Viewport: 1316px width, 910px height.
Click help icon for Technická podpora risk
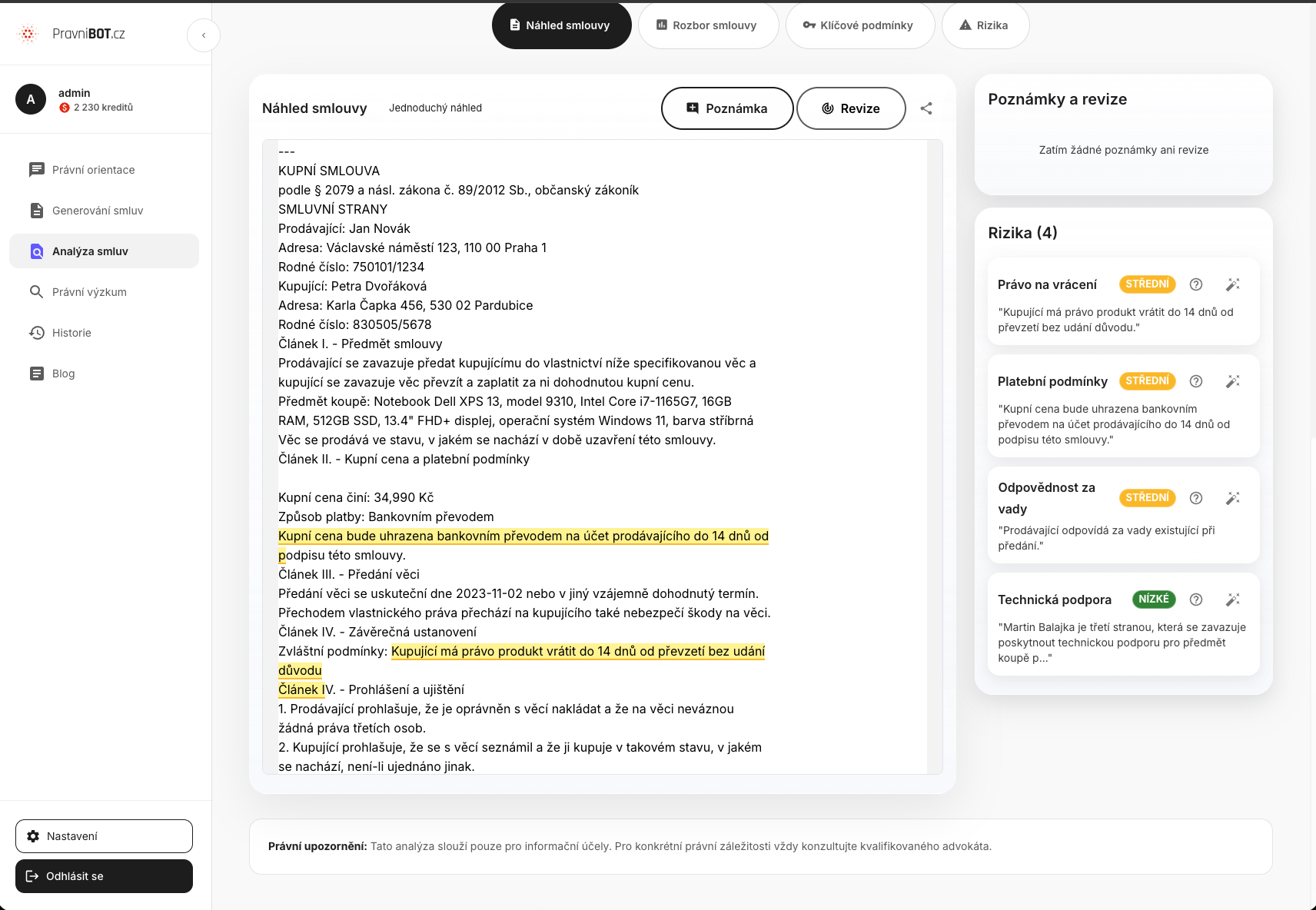[1196, 599]
